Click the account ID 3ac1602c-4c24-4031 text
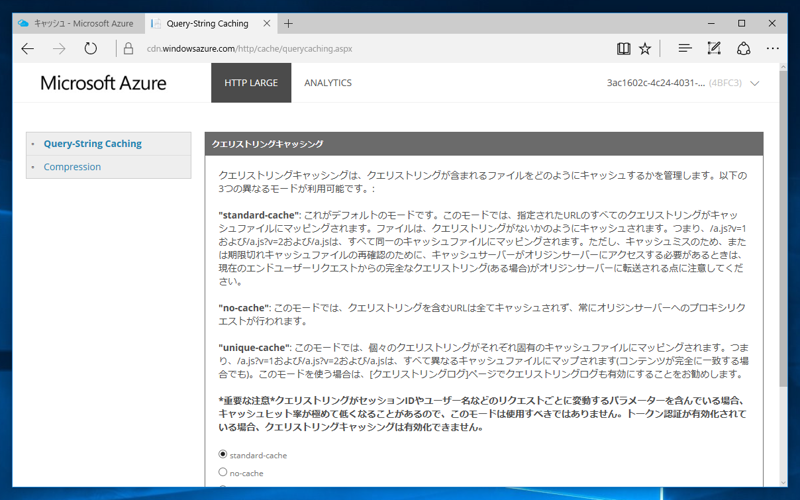This screenshot has width=800, height=500. (656, 83)
